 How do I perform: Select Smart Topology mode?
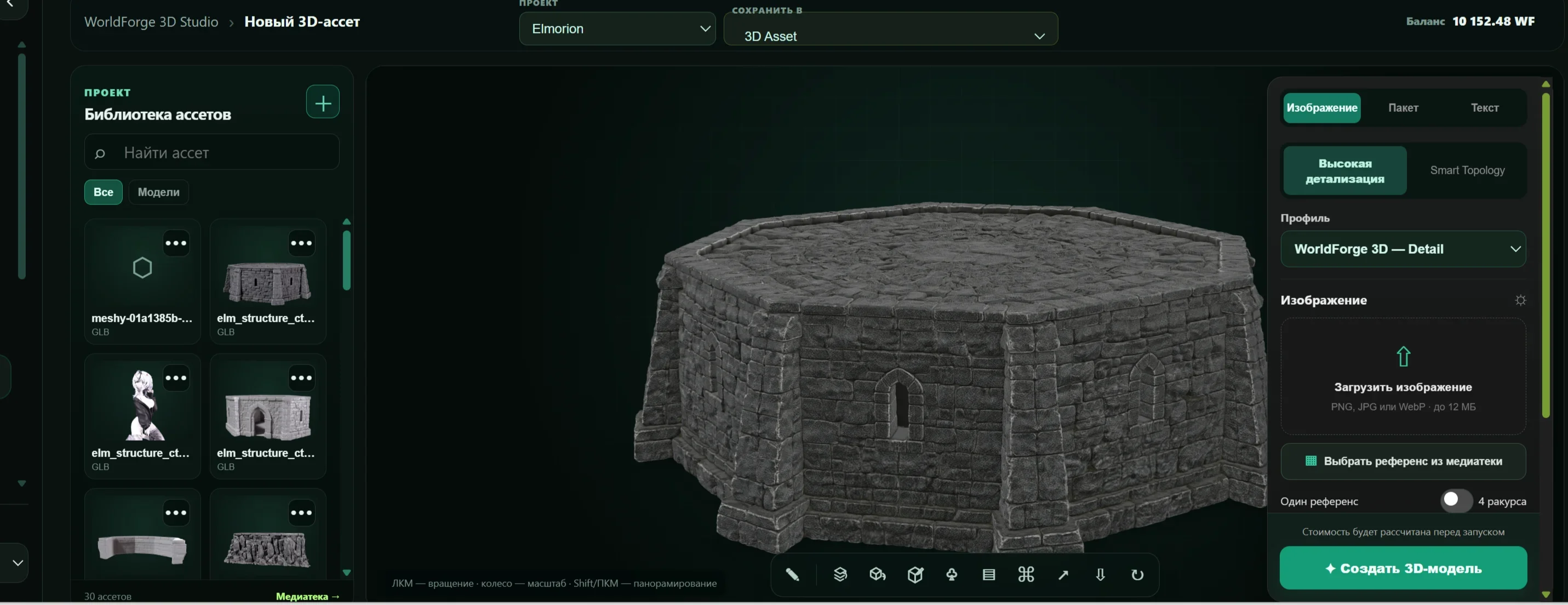(x=1467, y=170)
